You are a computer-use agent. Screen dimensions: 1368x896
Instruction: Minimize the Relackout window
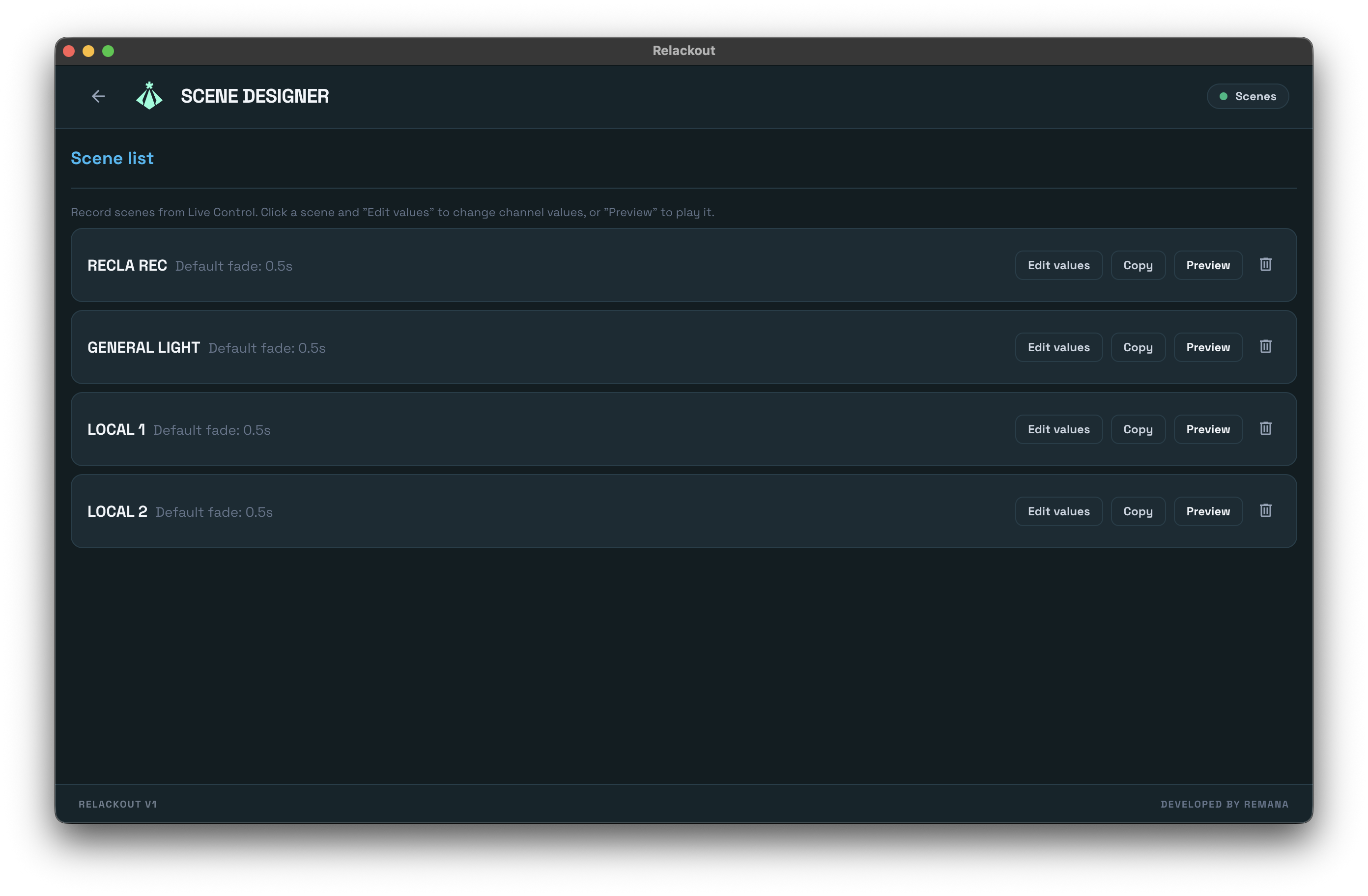click(x=88, y=51)
